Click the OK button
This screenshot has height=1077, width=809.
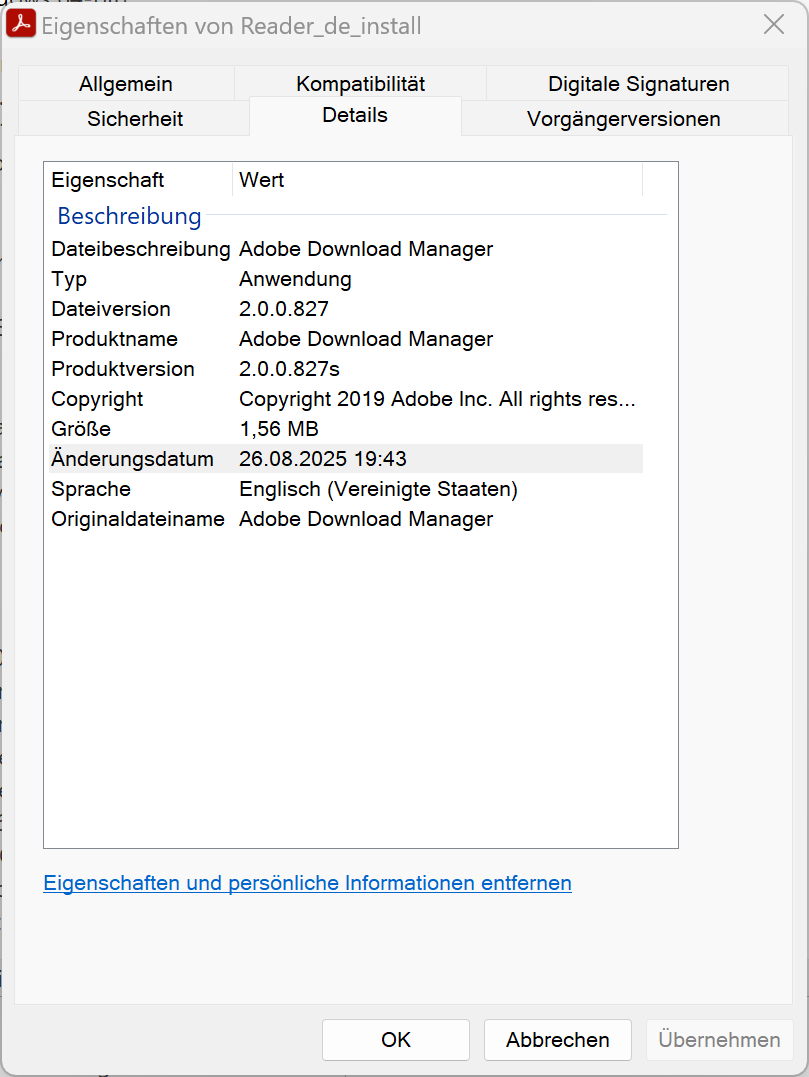coord(396,1040)
